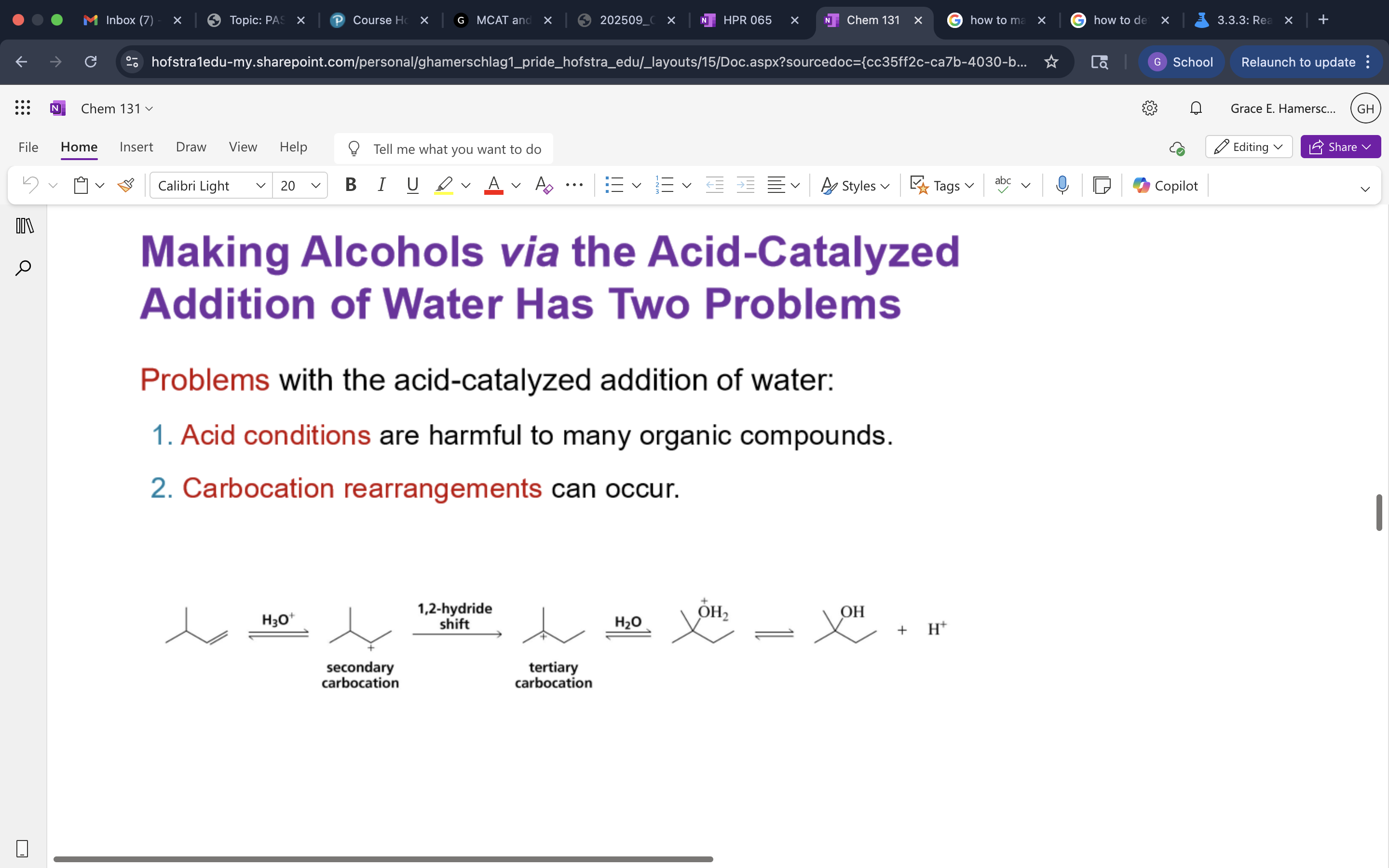The width and height of the screenshot is (1389, 868).
Task: Toggle underline formatting
Action: point(413,185)
